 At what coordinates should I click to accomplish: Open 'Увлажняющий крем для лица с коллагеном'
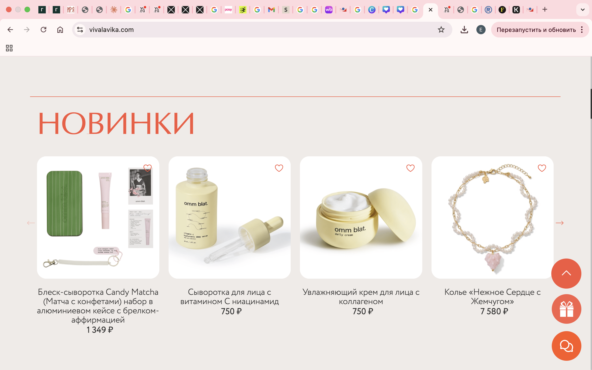point(361,297)
